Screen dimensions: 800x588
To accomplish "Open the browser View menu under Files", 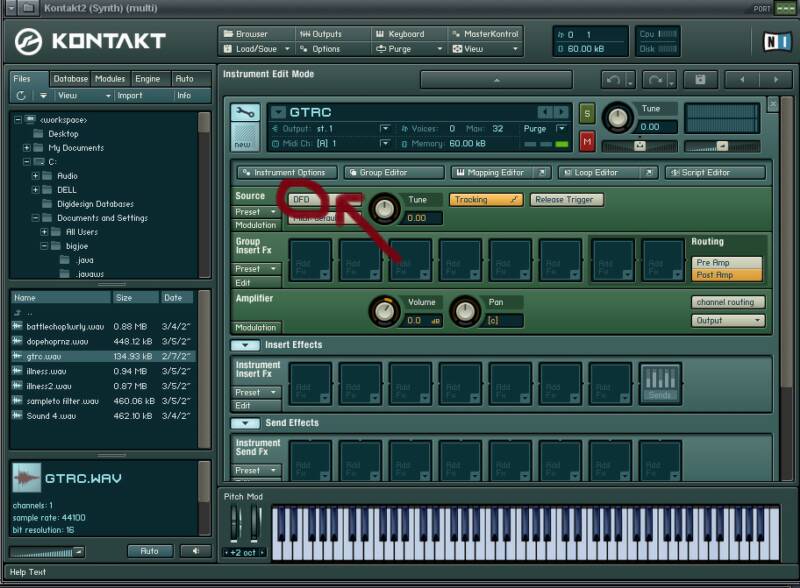I will click(83, 95).
